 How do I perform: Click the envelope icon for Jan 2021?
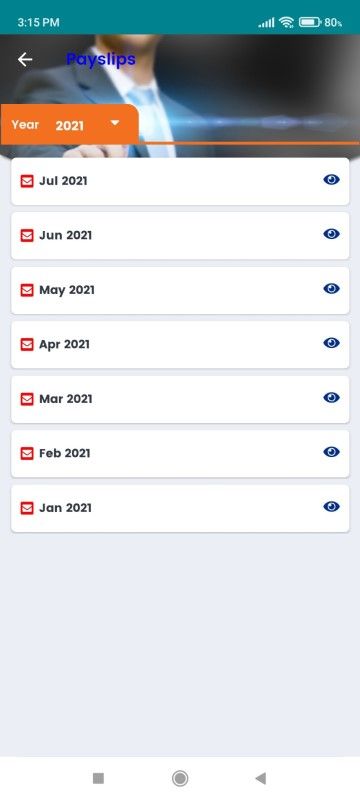27,508
